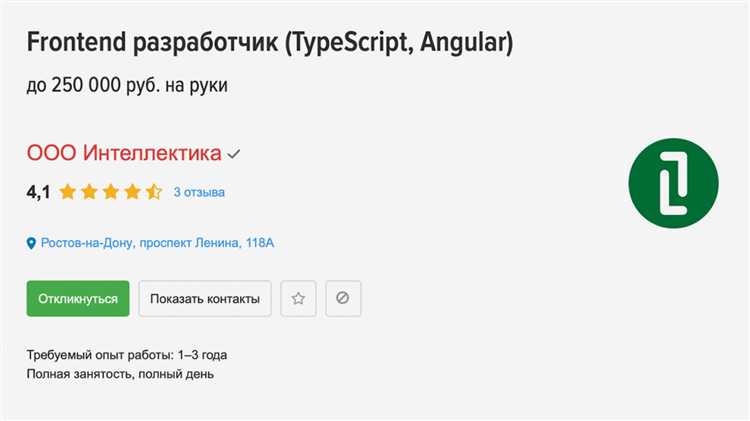The image size is (750, 421).
Task: Click the first rating star
Action: coord(68,192)
